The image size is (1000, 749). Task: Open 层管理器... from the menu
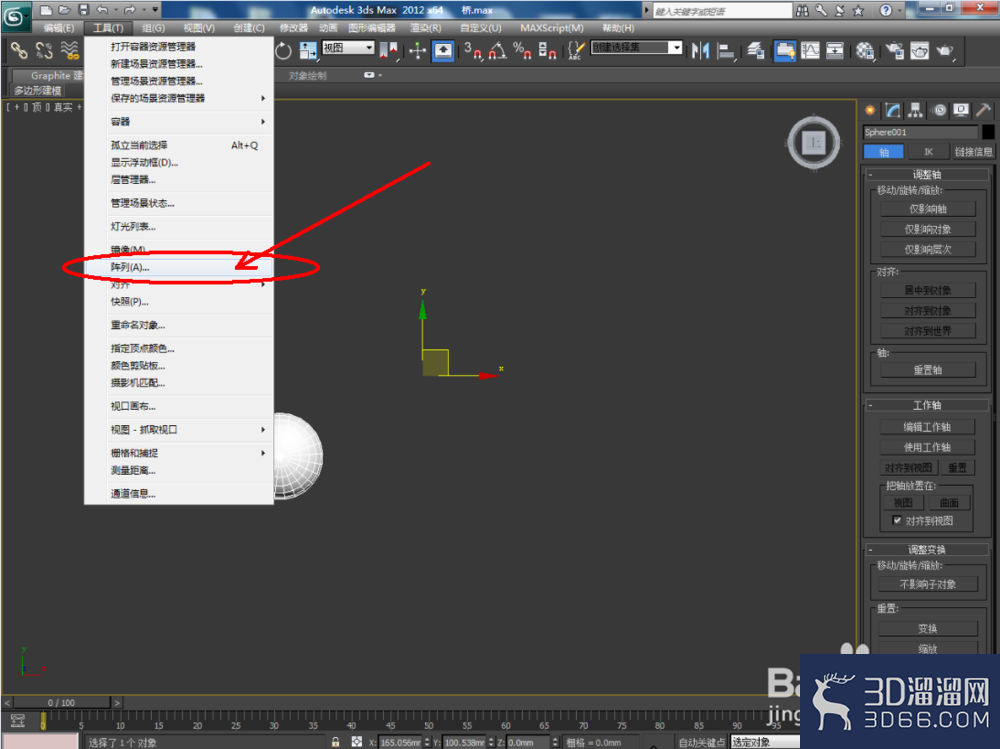coord(179,180)
